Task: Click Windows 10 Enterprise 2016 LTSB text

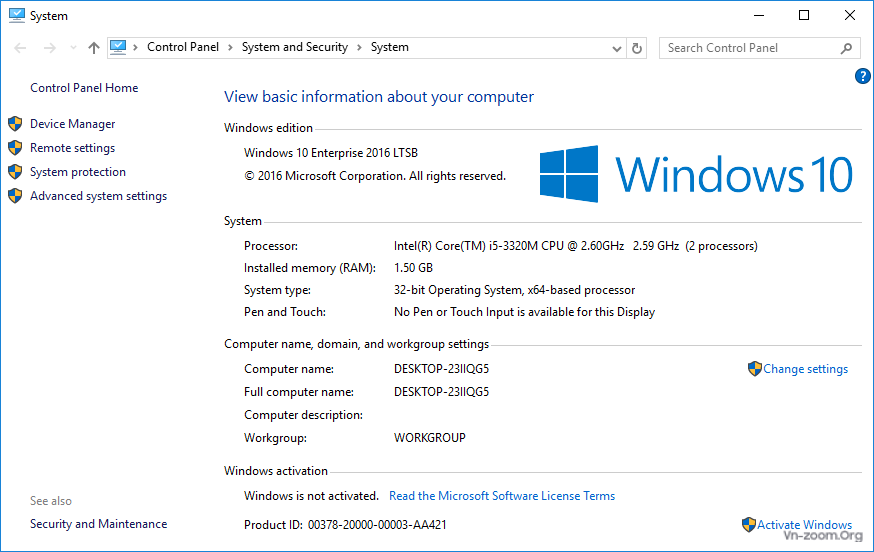Action: coord(331,153)
